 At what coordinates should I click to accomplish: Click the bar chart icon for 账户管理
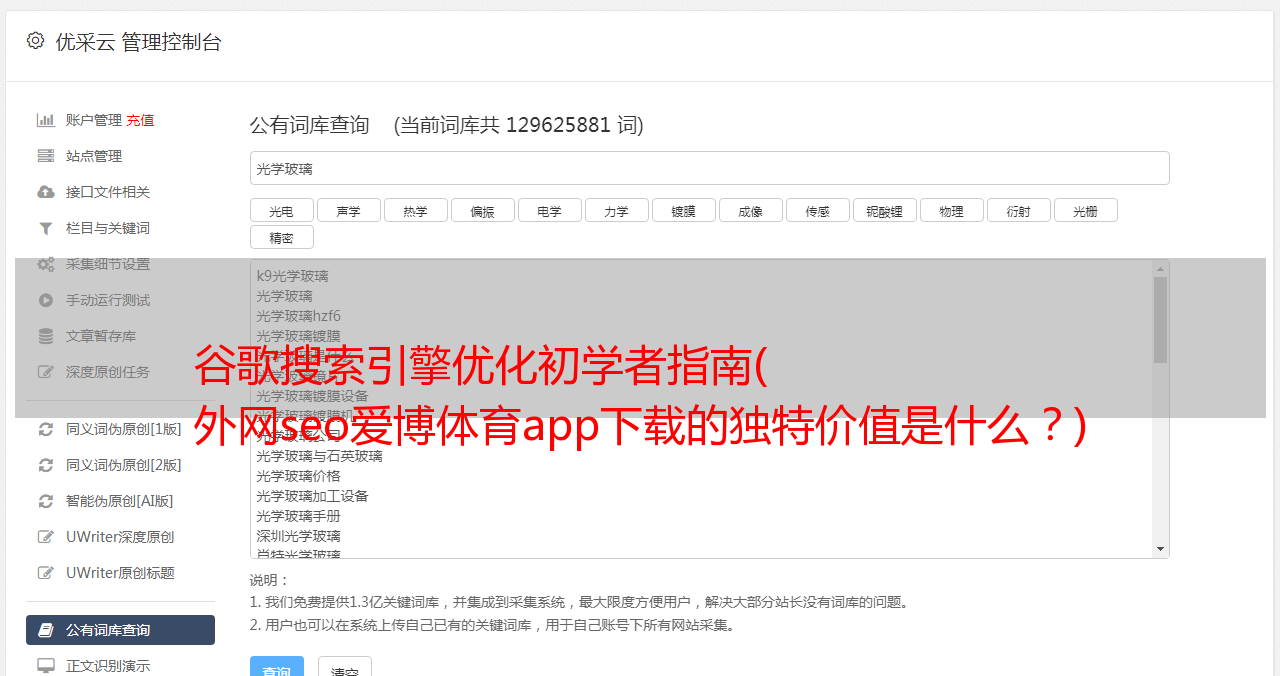pos(46,120)
